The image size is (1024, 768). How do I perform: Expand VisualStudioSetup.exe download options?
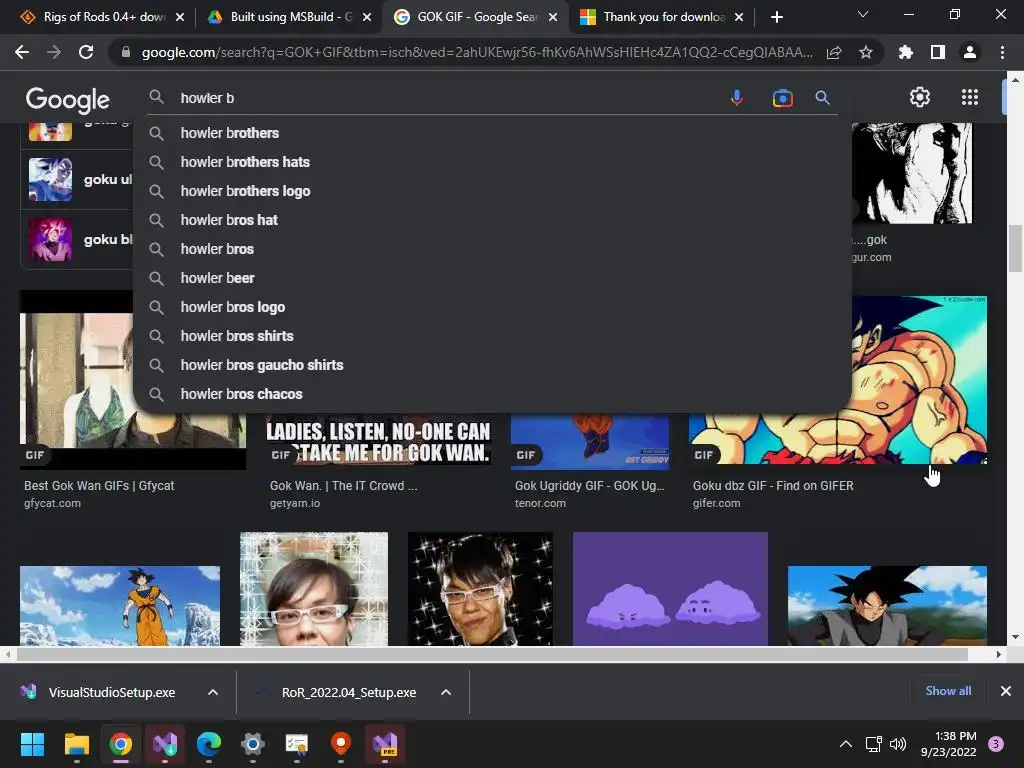pos(213,692)
